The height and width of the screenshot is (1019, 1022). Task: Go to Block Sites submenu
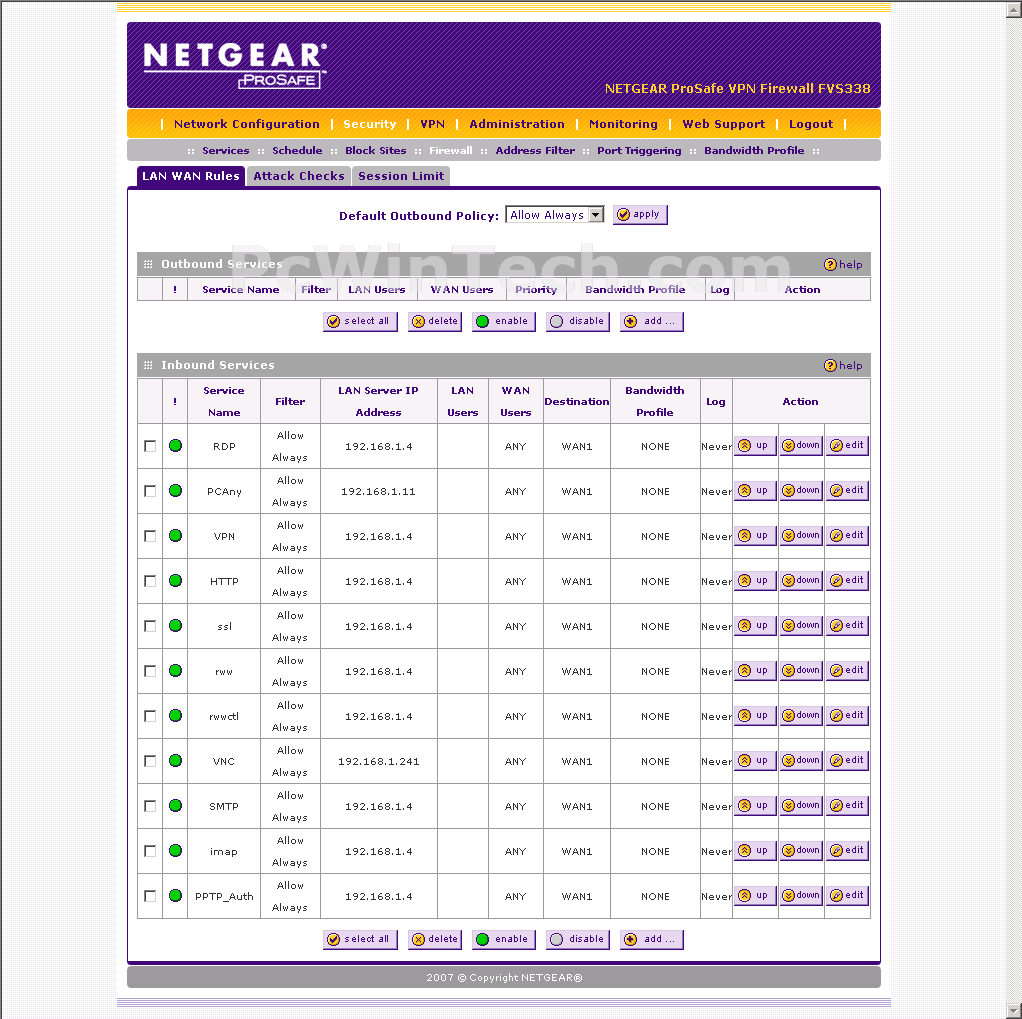pos(375,151)
